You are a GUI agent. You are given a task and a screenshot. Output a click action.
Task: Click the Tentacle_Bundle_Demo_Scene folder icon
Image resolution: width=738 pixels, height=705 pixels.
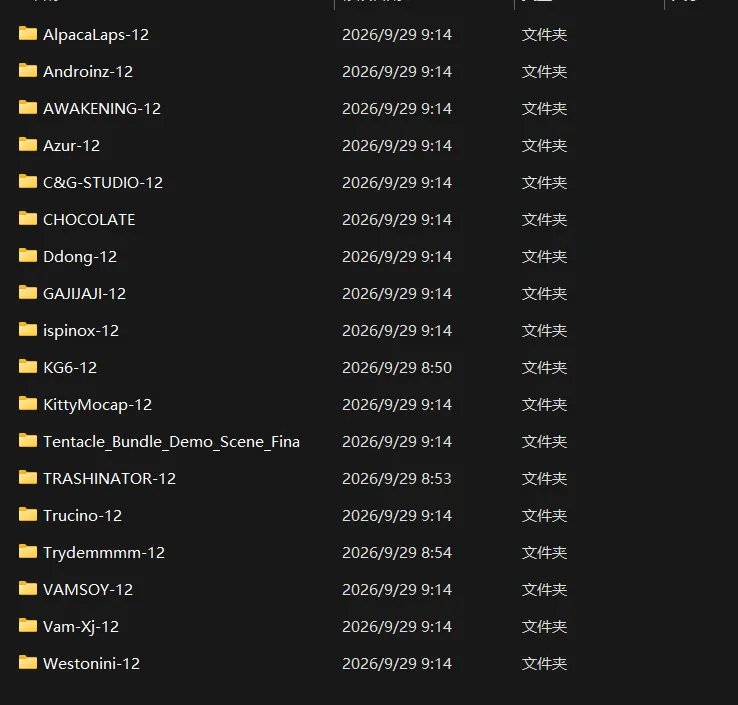click(28, 441)
